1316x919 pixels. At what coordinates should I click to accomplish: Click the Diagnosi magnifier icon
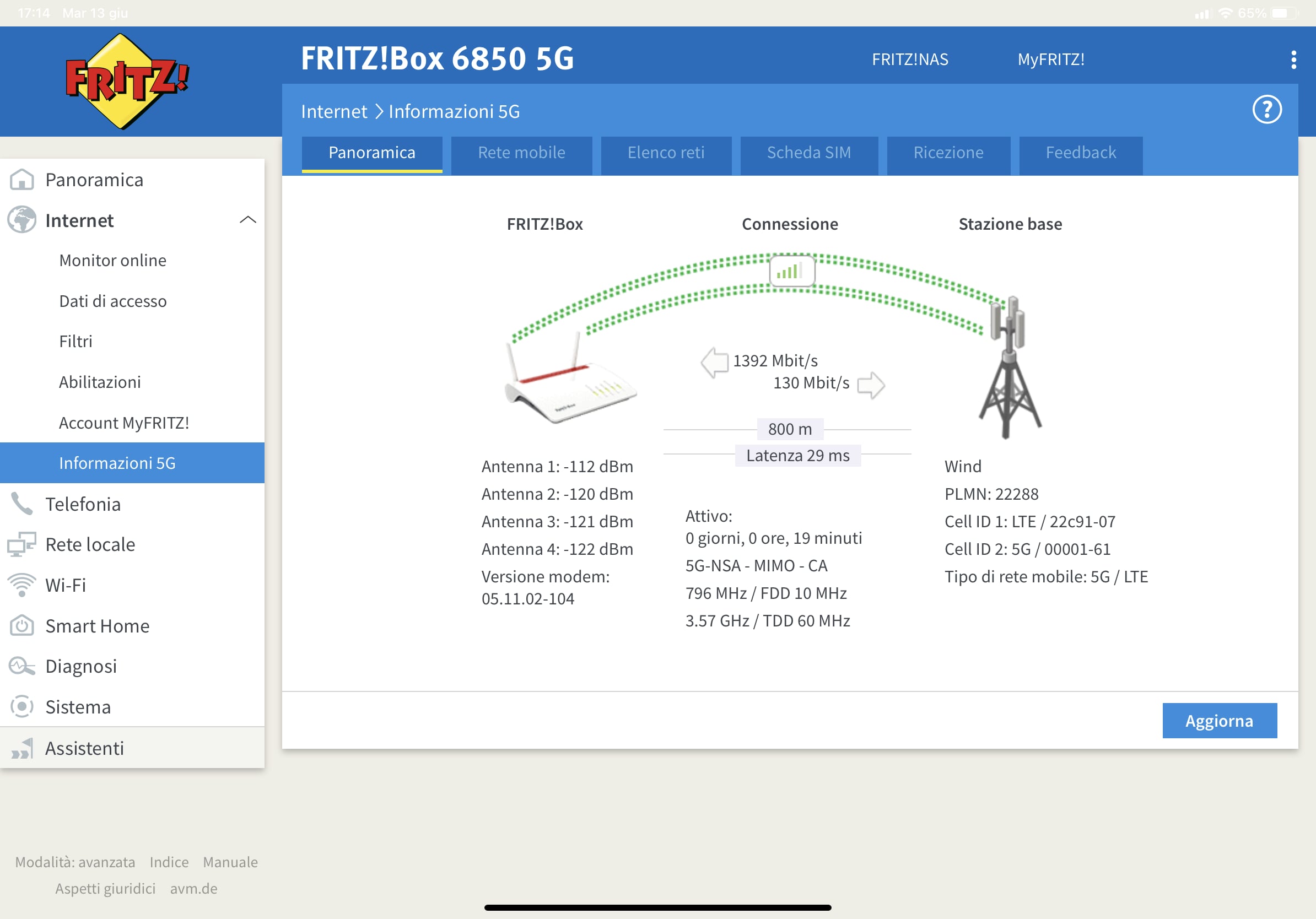(x=22, y=666)
